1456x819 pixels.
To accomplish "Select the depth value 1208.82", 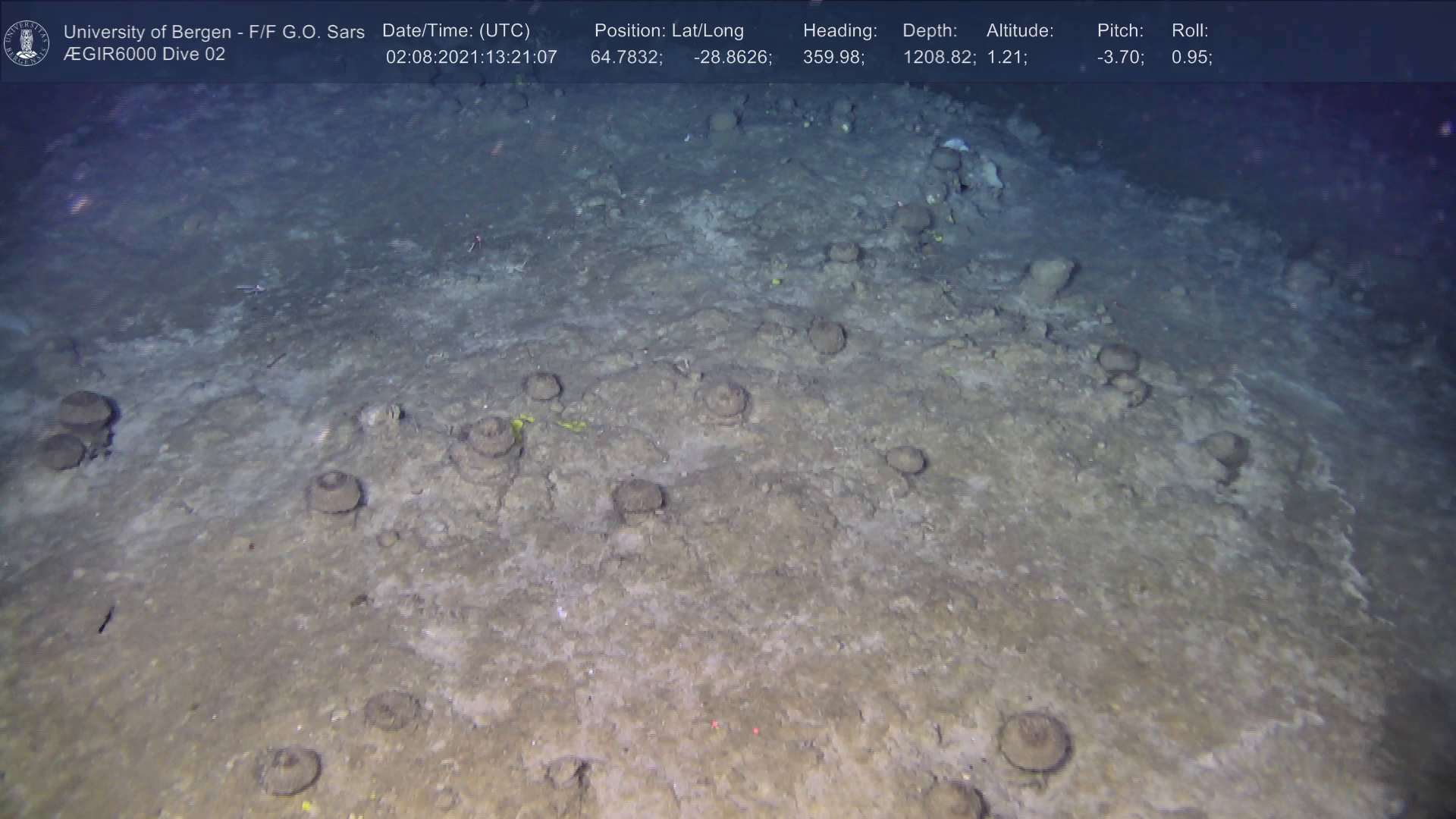I will (x=939, y=58).
